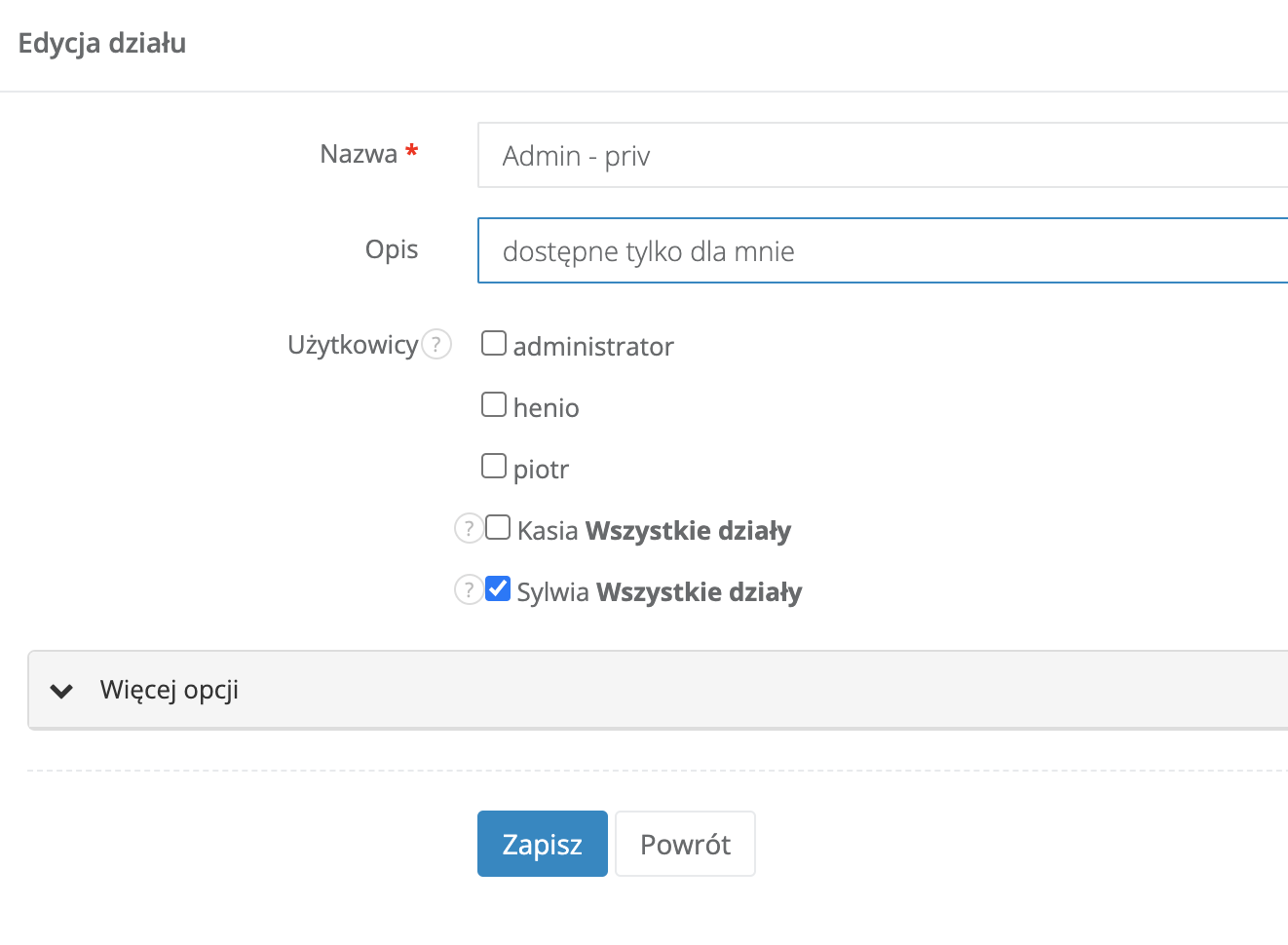The width and height of the screenshot is (1288, 945).
Task: Click the question mark icon before Sylwia
Action: click(469, 590)
